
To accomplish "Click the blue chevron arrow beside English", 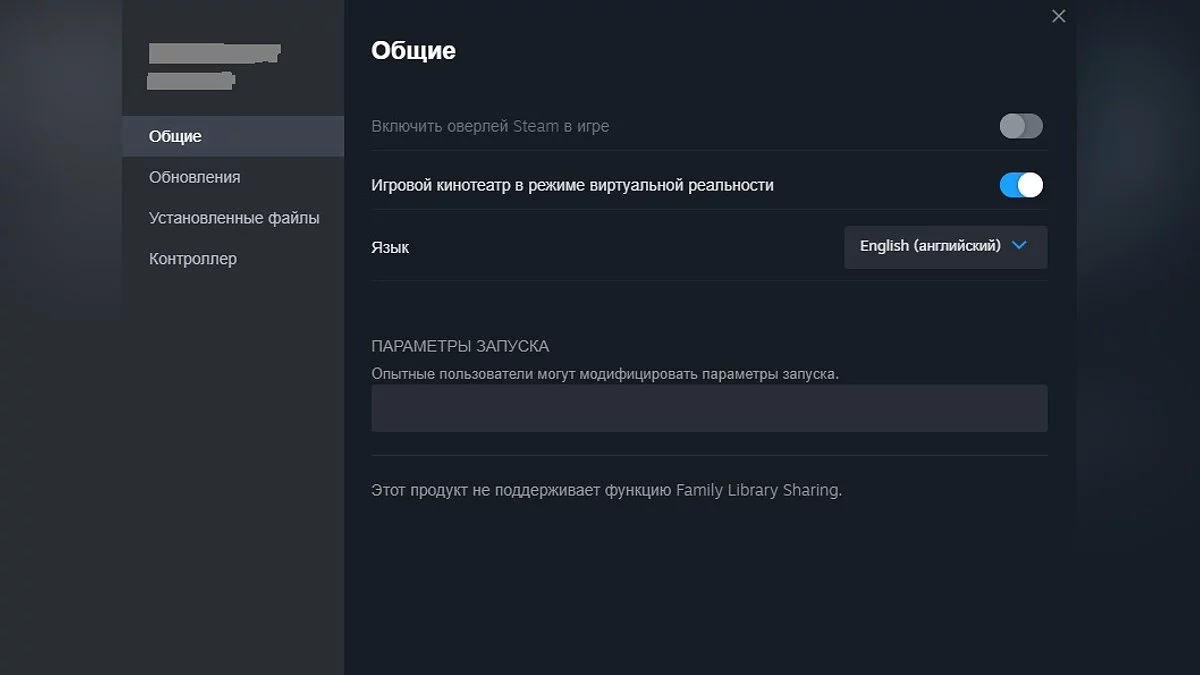I will [x=1019, y=245].
